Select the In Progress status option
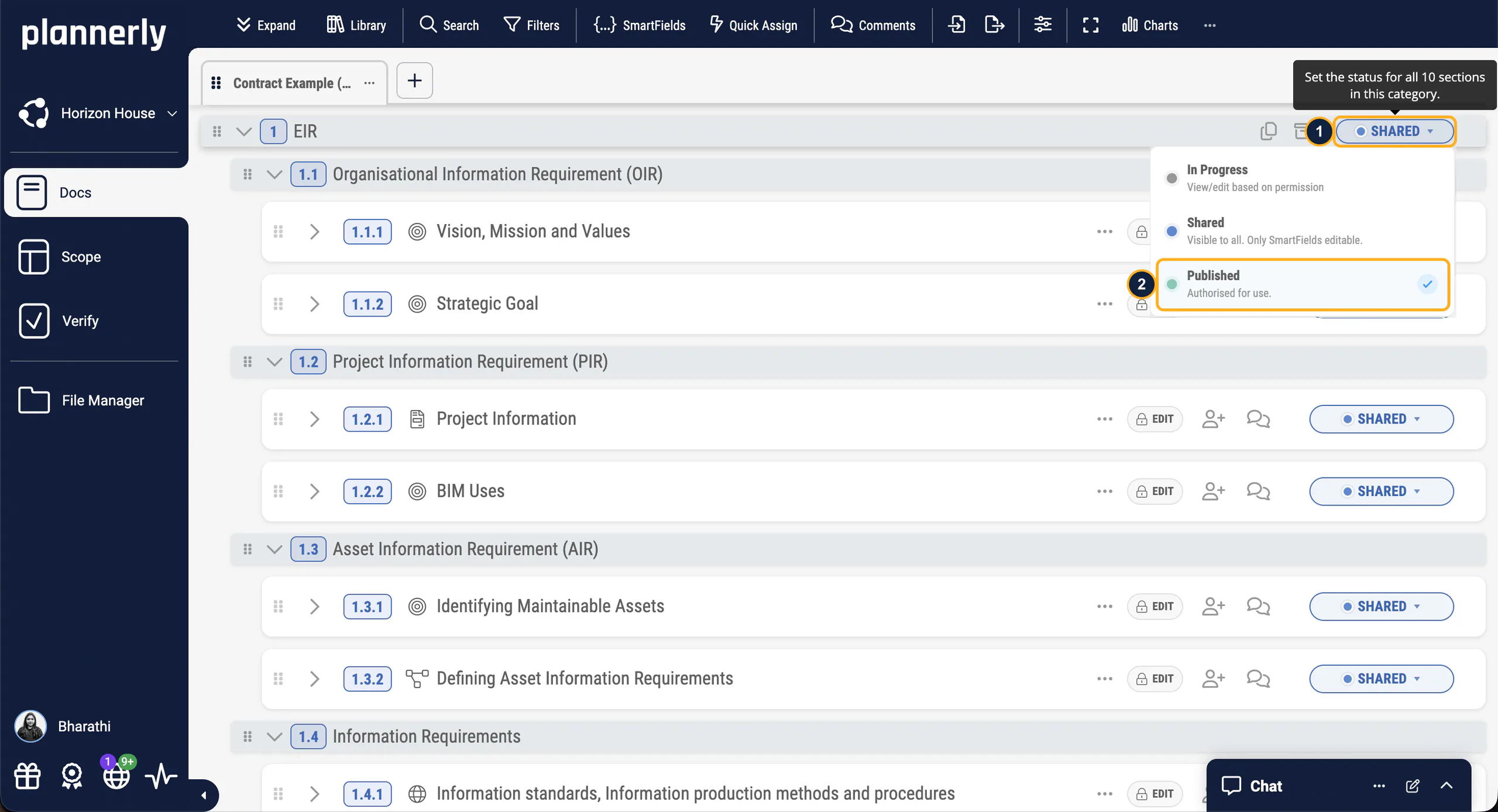Viewport: 1498px width, 812px height. [1302, 178]
